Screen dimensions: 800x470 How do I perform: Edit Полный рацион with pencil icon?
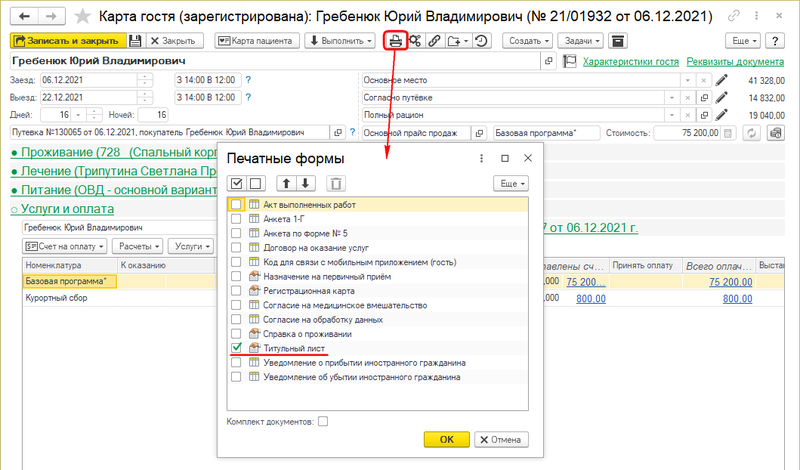tap(721, 115)
